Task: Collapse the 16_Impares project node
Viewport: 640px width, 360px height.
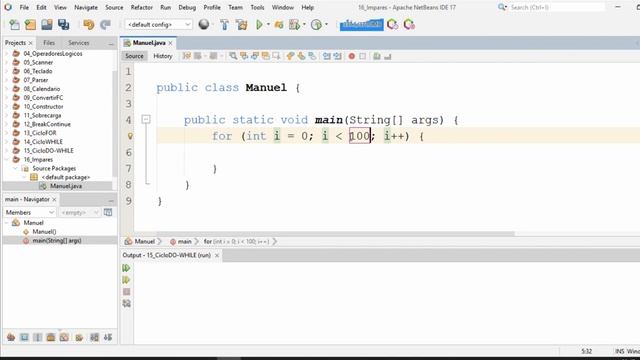Action: click(6, 160)
